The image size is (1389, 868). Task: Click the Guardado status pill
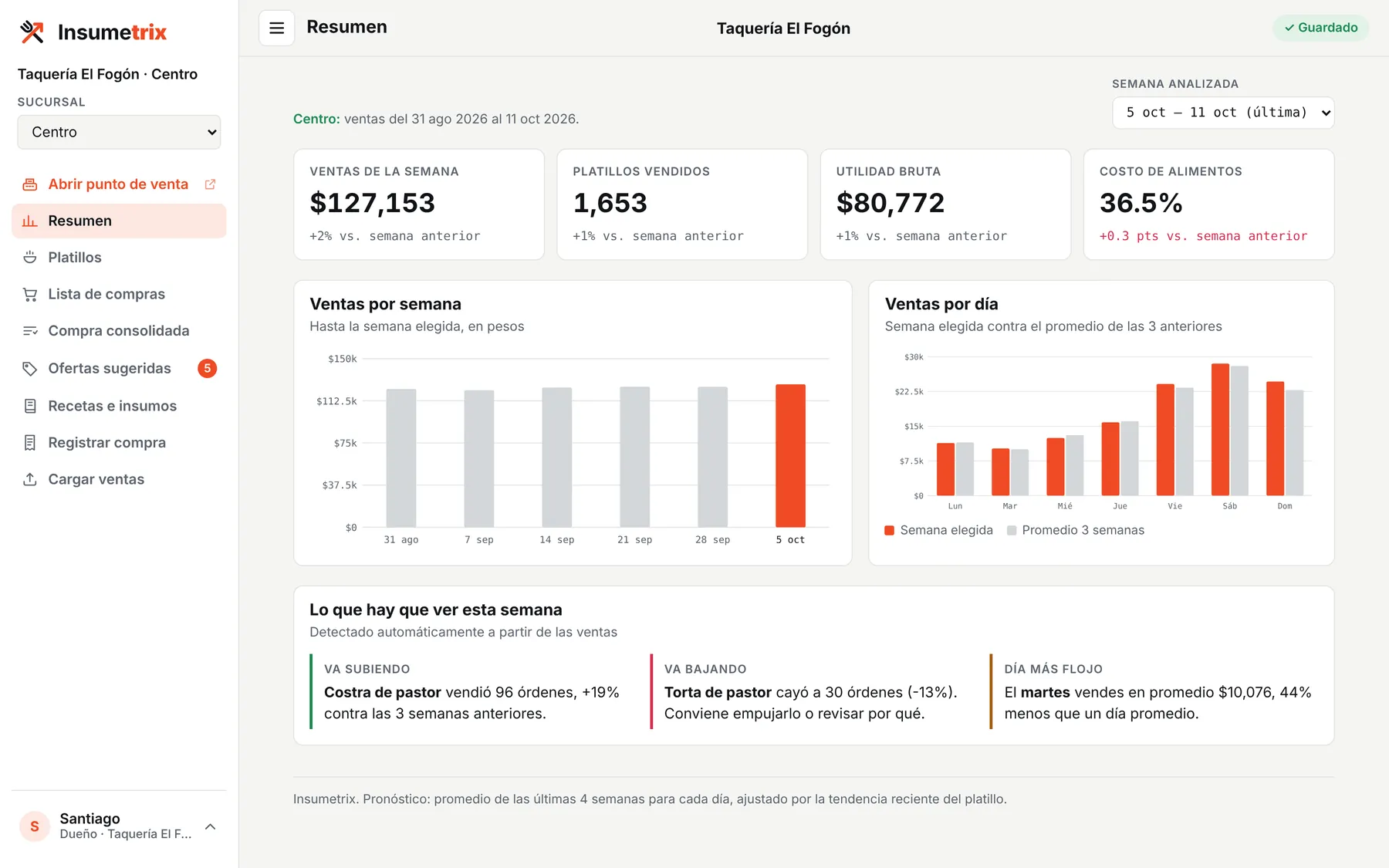tap(1320, 28)
